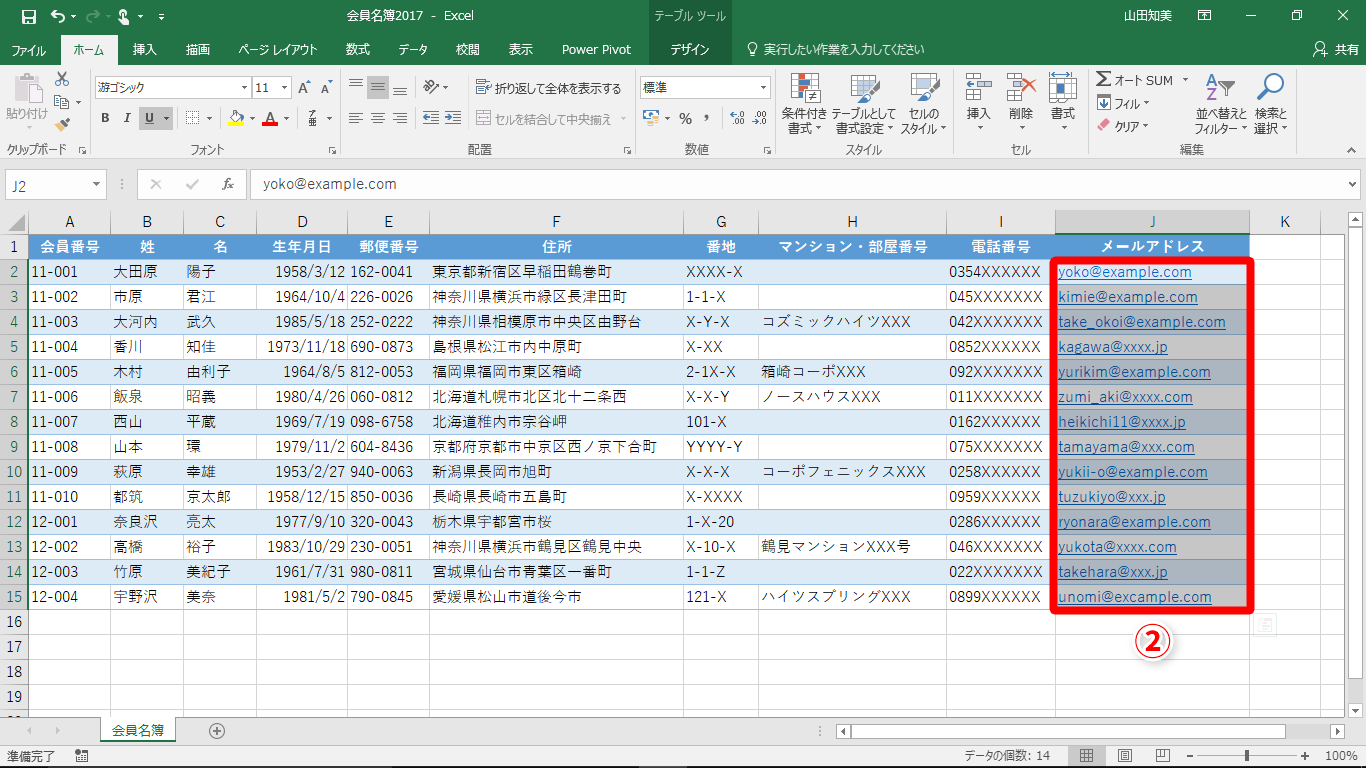Apply percent style to the cells
The image size is (1366, 768).
coord(685,118)
